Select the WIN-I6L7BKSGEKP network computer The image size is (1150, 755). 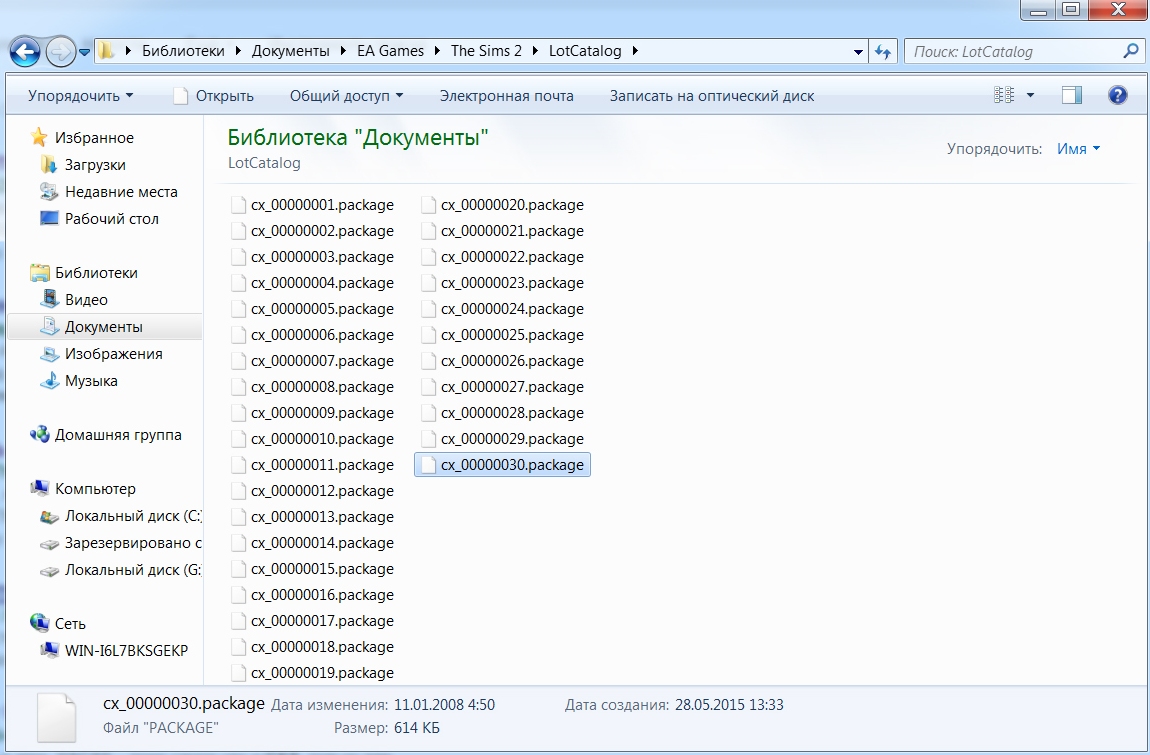(126, 651)
